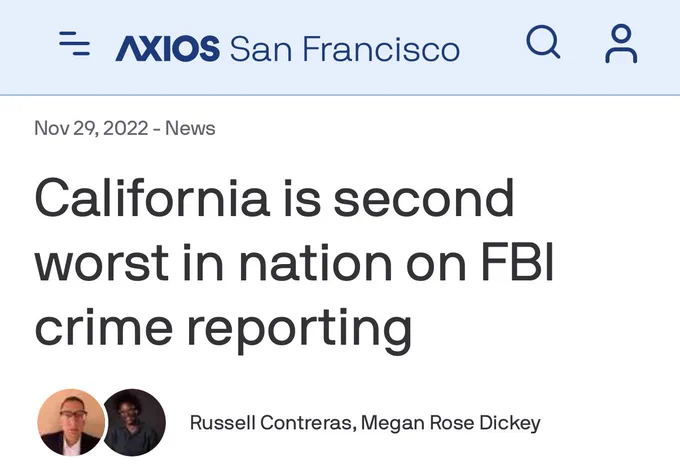
Task: Click Russell Contreras's avatar photo
Action: tap(70, 422)
